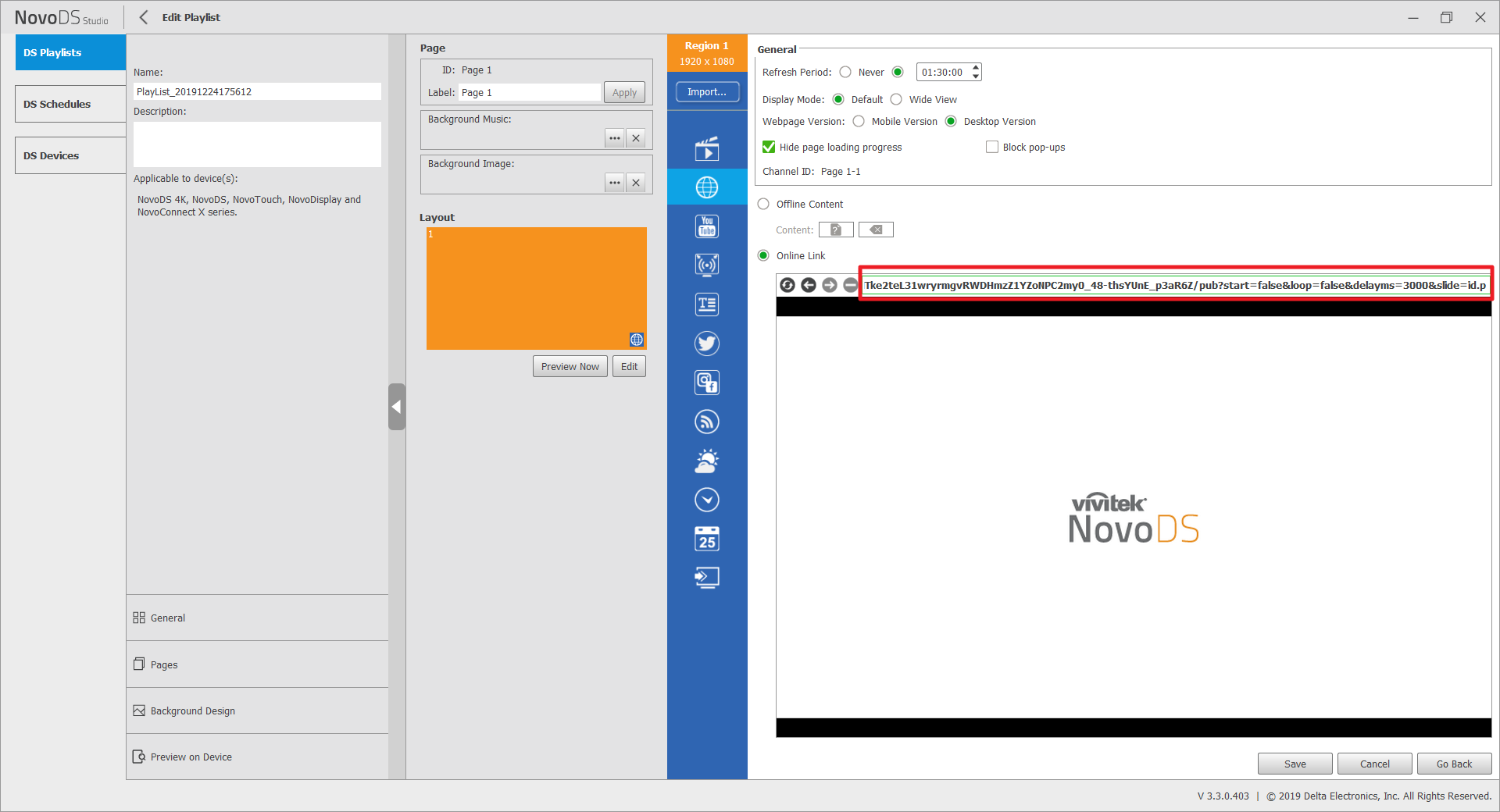Select timed Refresh Period radio button
The height and width of the screenshot is (812, 1500).
click(898, 72)
